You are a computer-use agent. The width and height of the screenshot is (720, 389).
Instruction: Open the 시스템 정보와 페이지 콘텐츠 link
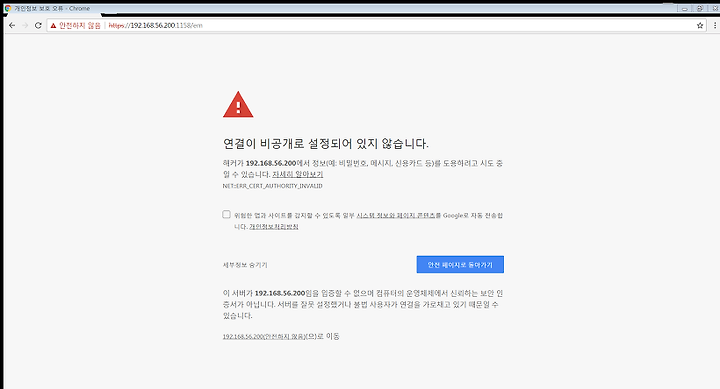coord(396,215)
